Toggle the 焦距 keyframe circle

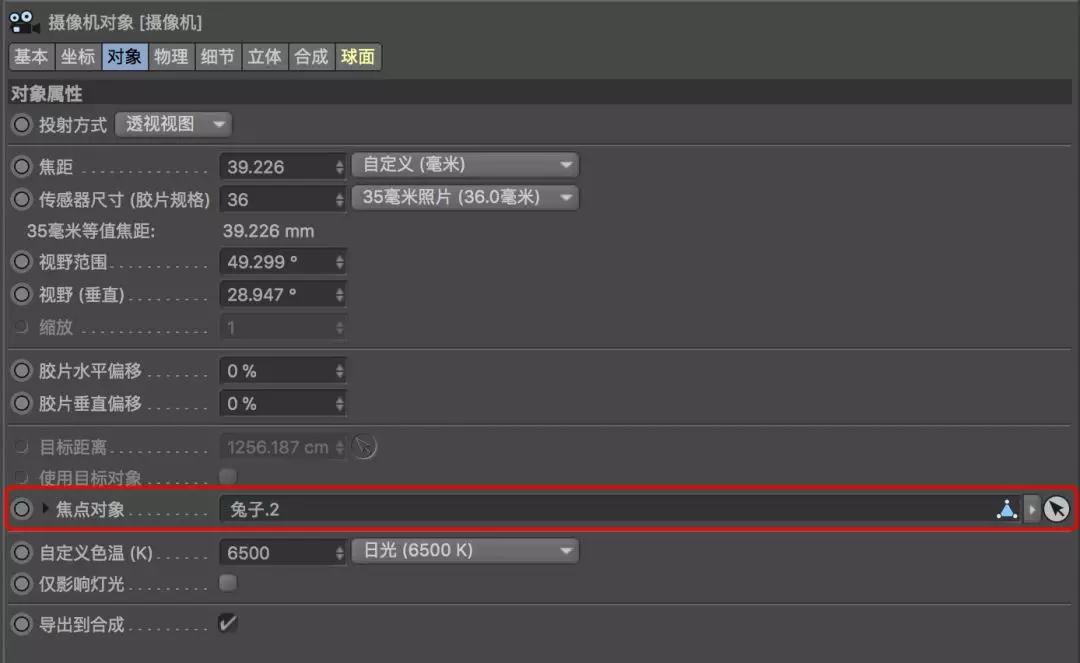point(22,167)
